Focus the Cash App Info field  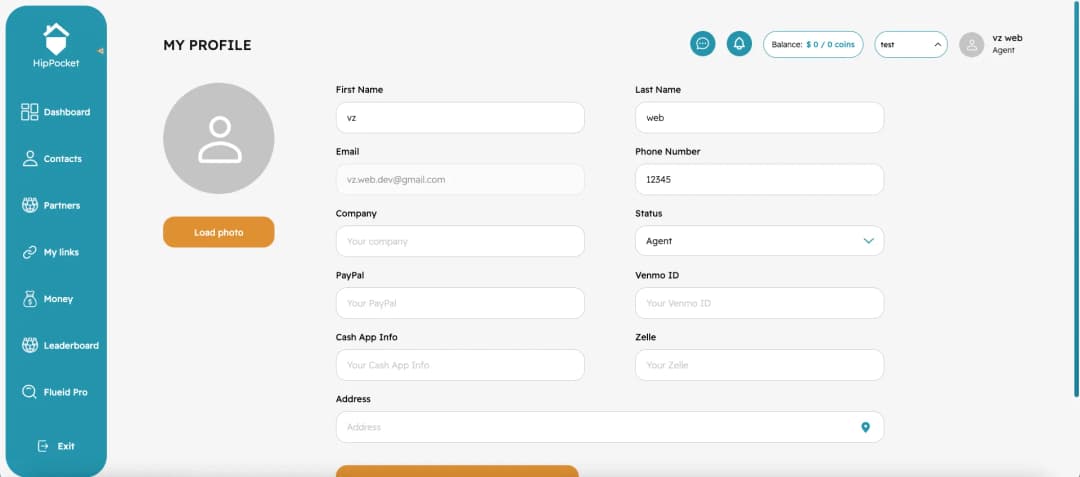[x=460, y=365]
